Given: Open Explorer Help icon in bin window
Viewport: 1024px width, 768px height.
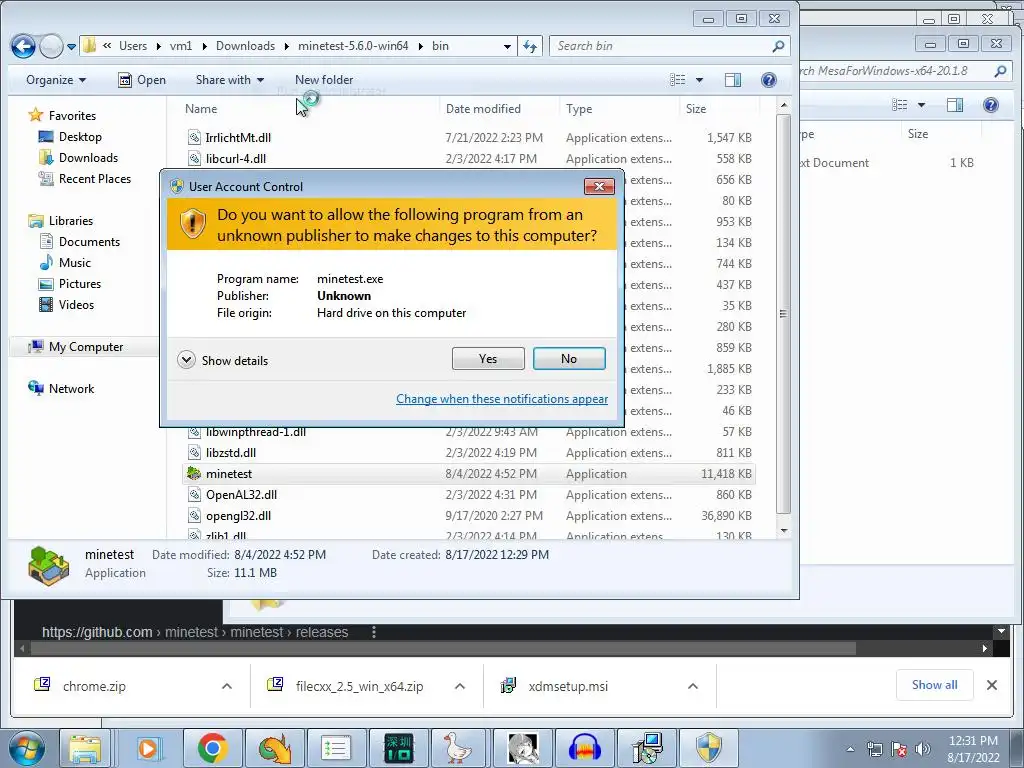Looking at the screenshot, I should pos(769,80).
